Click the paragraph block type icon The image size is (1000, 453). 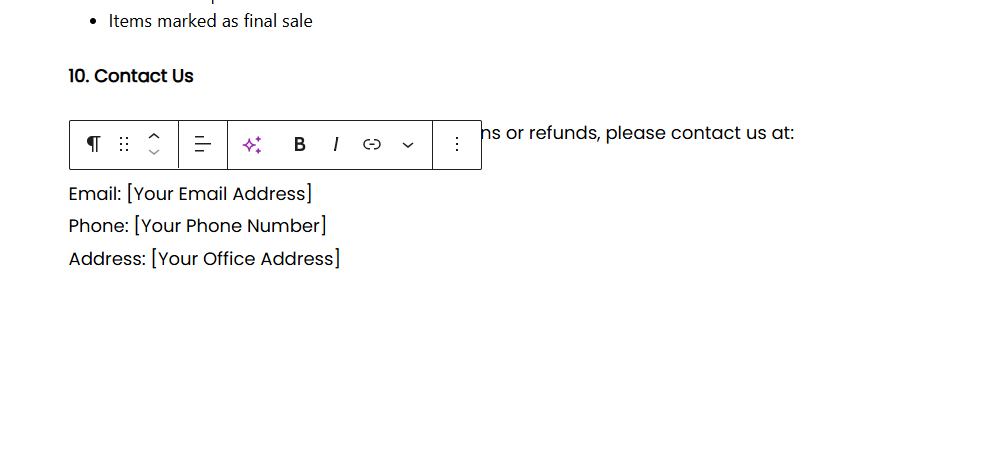pyautogui.click(x=93, y=144)
